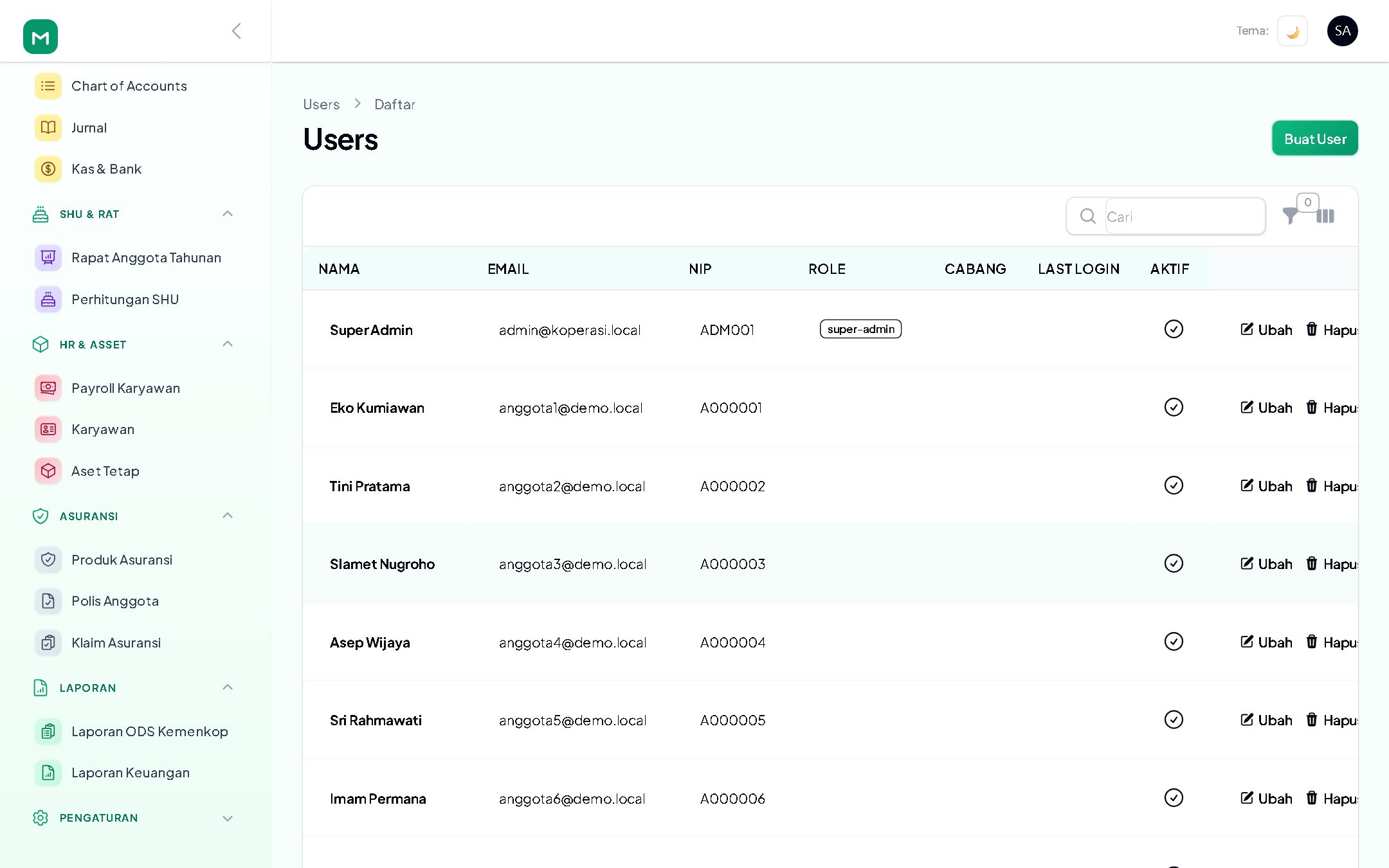Screen dimensions: 1389x868
Task: Click Hapus trash icon for Slamet Nugroho
Action: coord(1312,563)
